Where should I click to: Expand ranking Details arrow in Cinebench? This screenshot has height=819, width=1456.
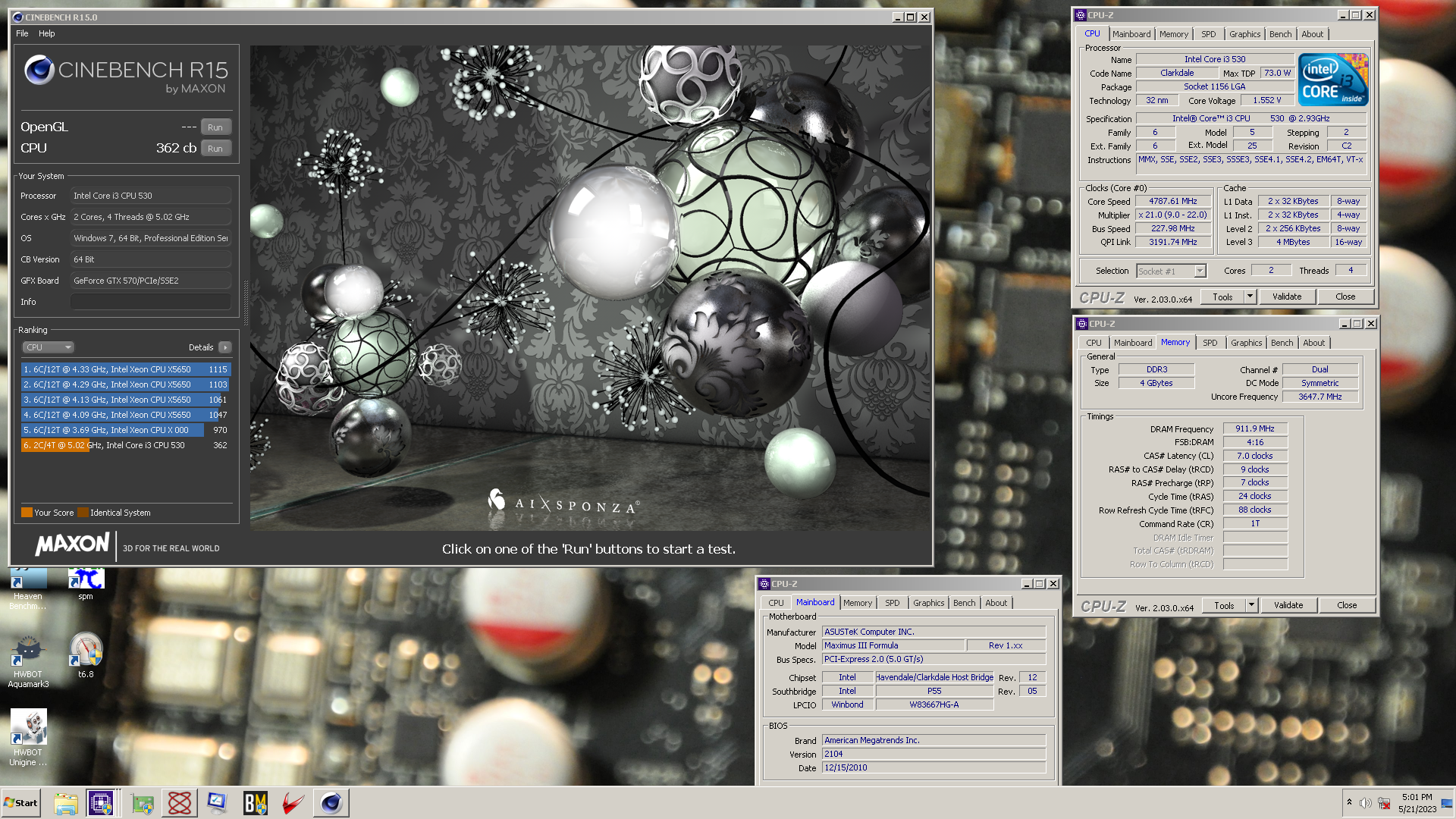click(225, 347)
